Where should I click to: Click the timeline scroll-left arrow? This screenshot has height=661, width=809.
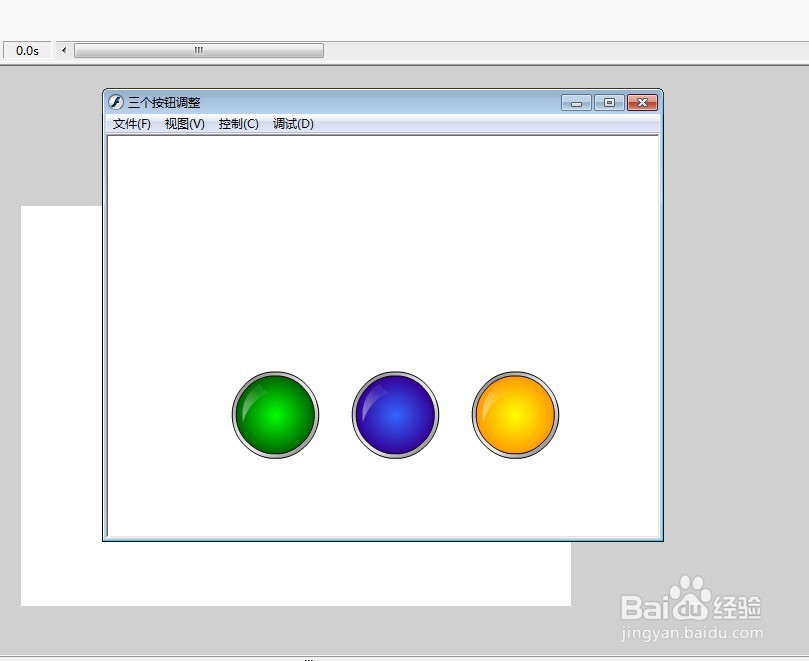pos(64,51)
